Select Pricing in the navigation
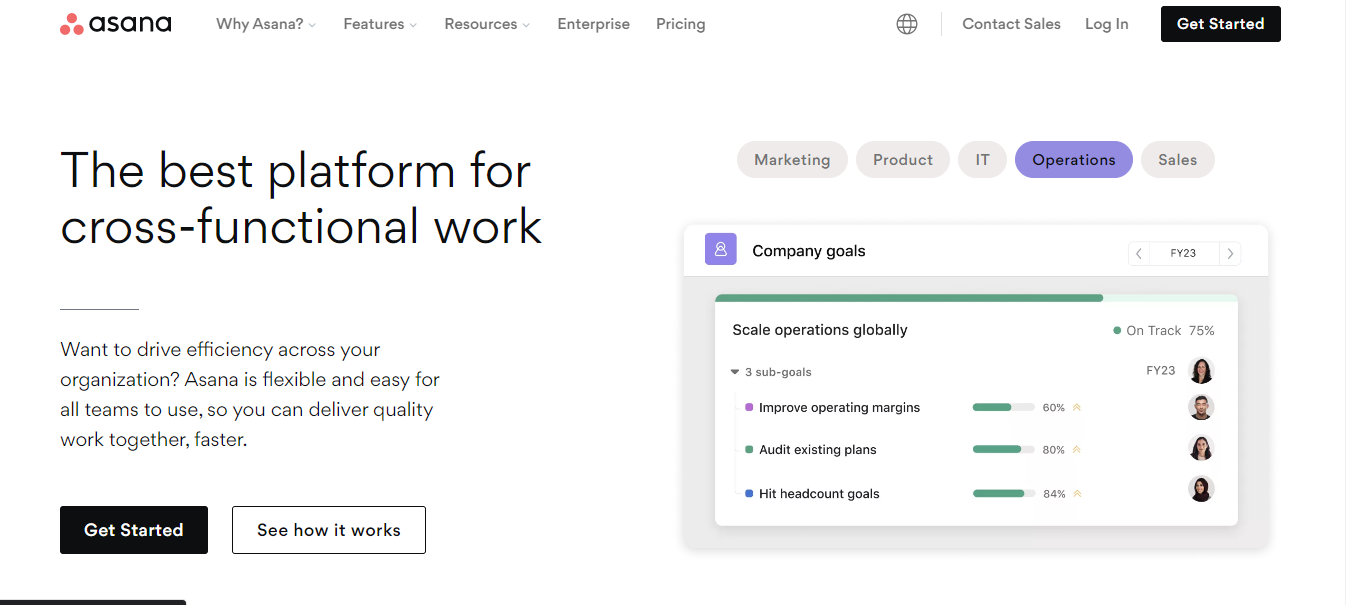Viewport: 1346px width, 605px height. point(680,23)
